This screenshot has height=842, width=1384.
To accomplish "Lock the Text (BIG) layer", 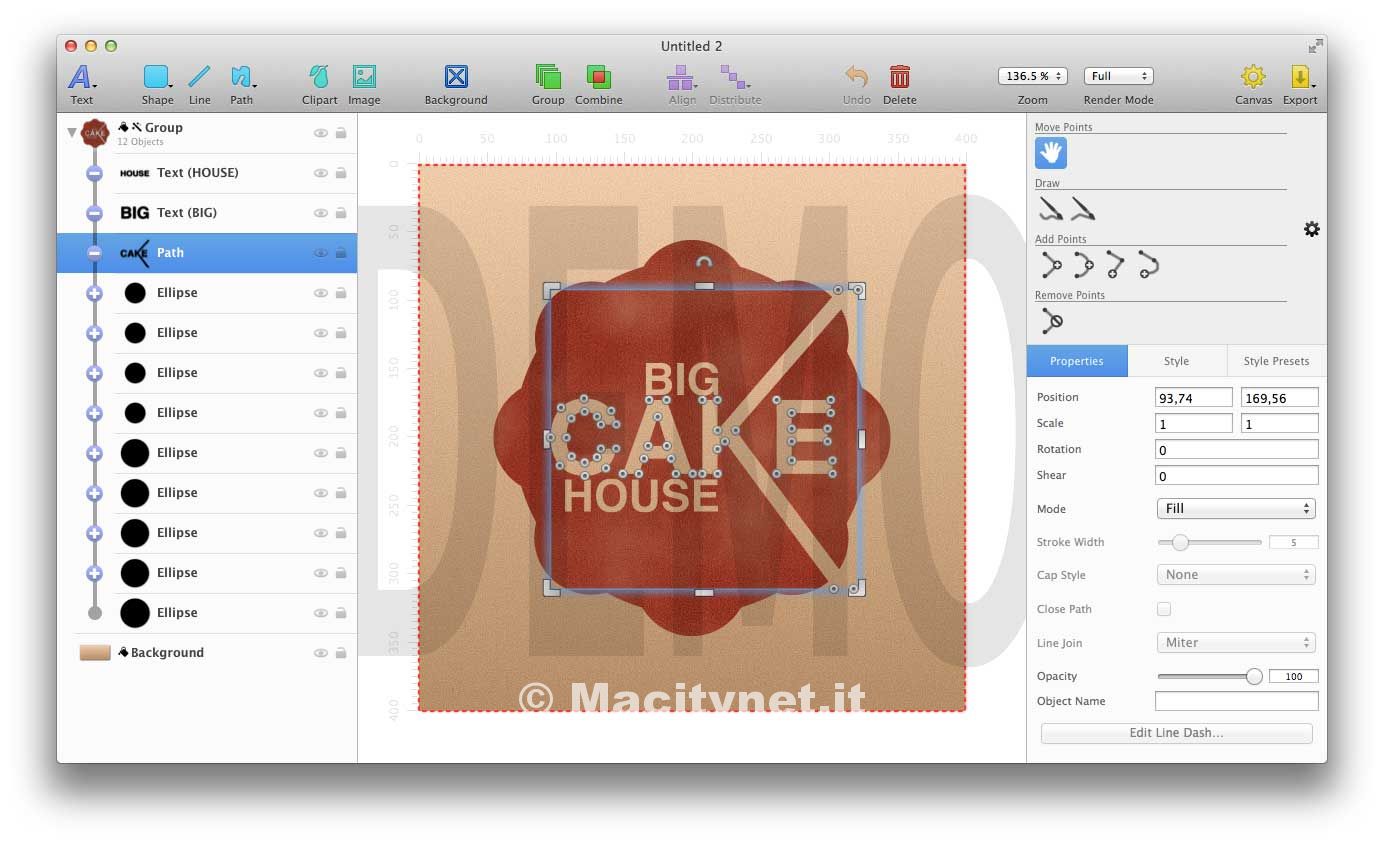I will [x=341, y=213].
